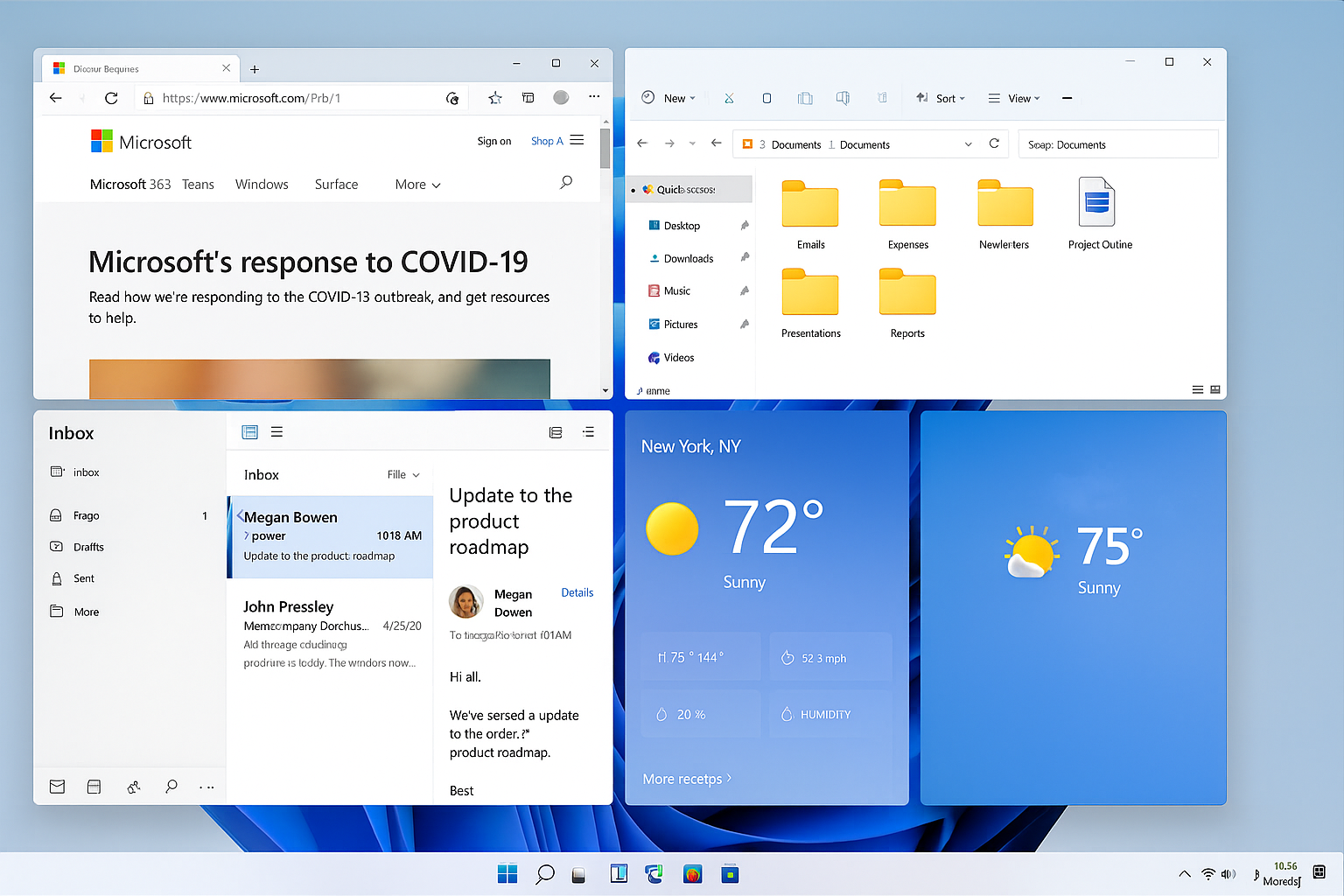
Task: Toggle mail reading pane layout icon
Action: tap(249, 431)
